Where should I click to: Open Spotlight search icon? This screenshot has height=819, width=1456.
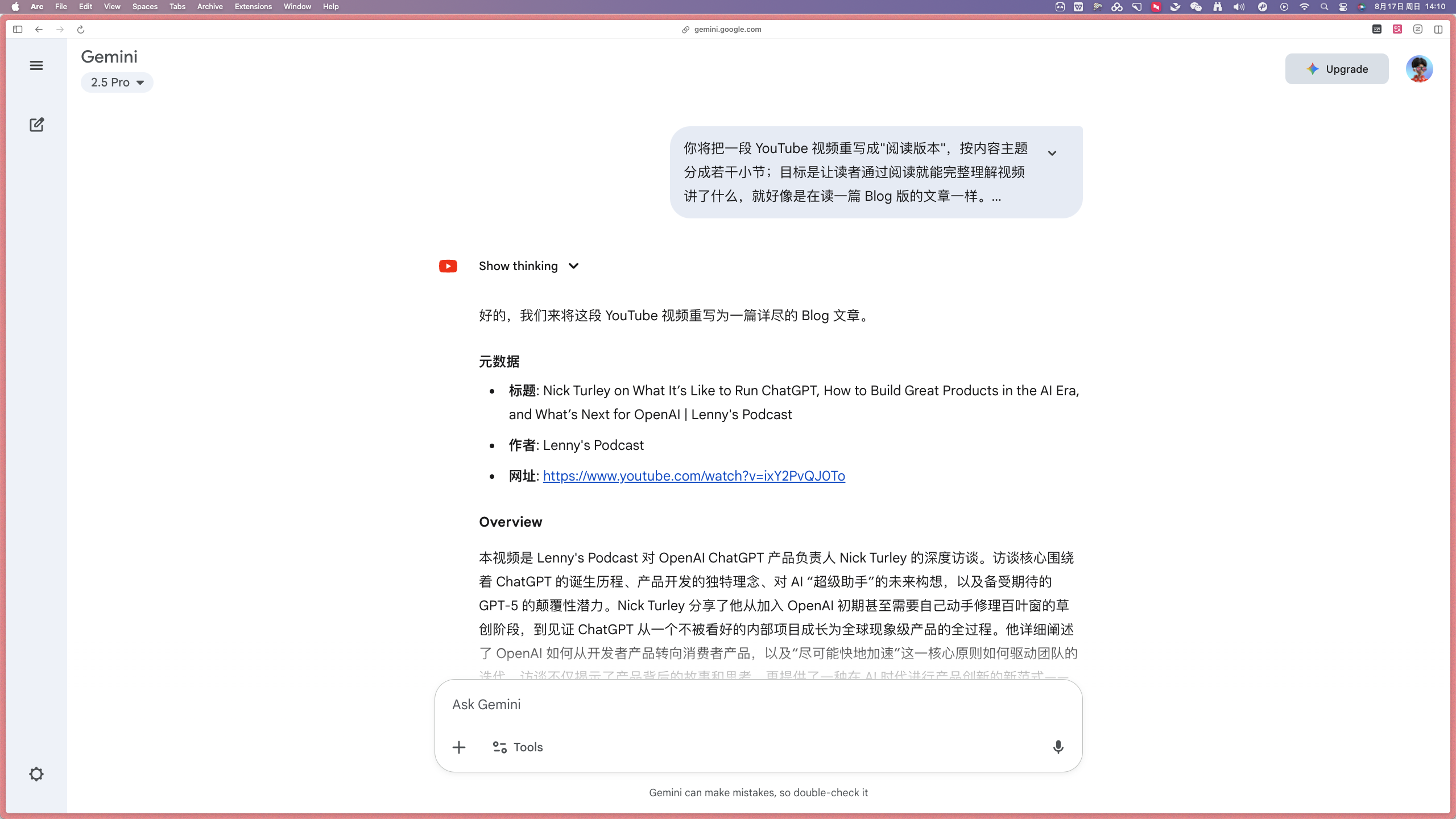click(1324, 7)
